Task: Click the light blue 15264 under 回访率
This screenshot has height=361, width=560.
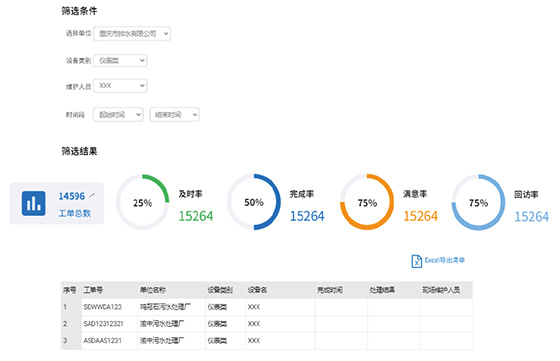Action: pyautogui.click(x=531, y=216)
